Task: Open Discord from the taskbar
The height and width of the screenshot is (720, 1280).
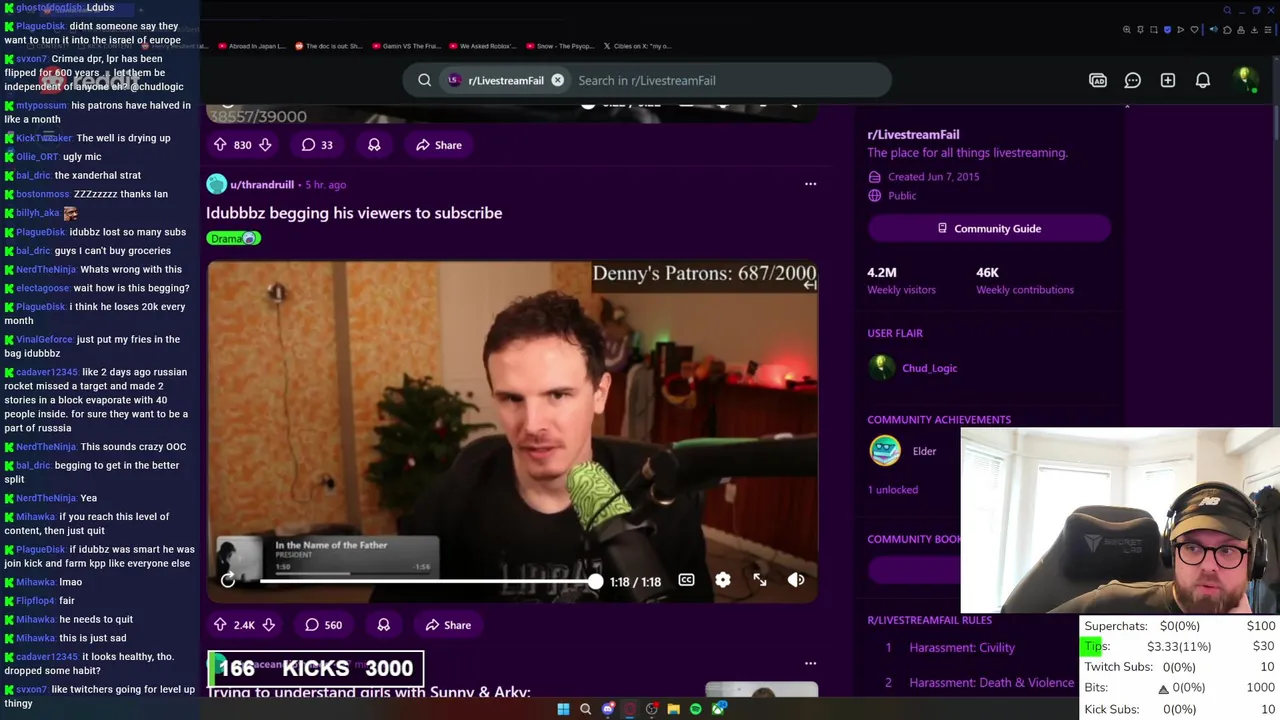Action: [608, 709]
